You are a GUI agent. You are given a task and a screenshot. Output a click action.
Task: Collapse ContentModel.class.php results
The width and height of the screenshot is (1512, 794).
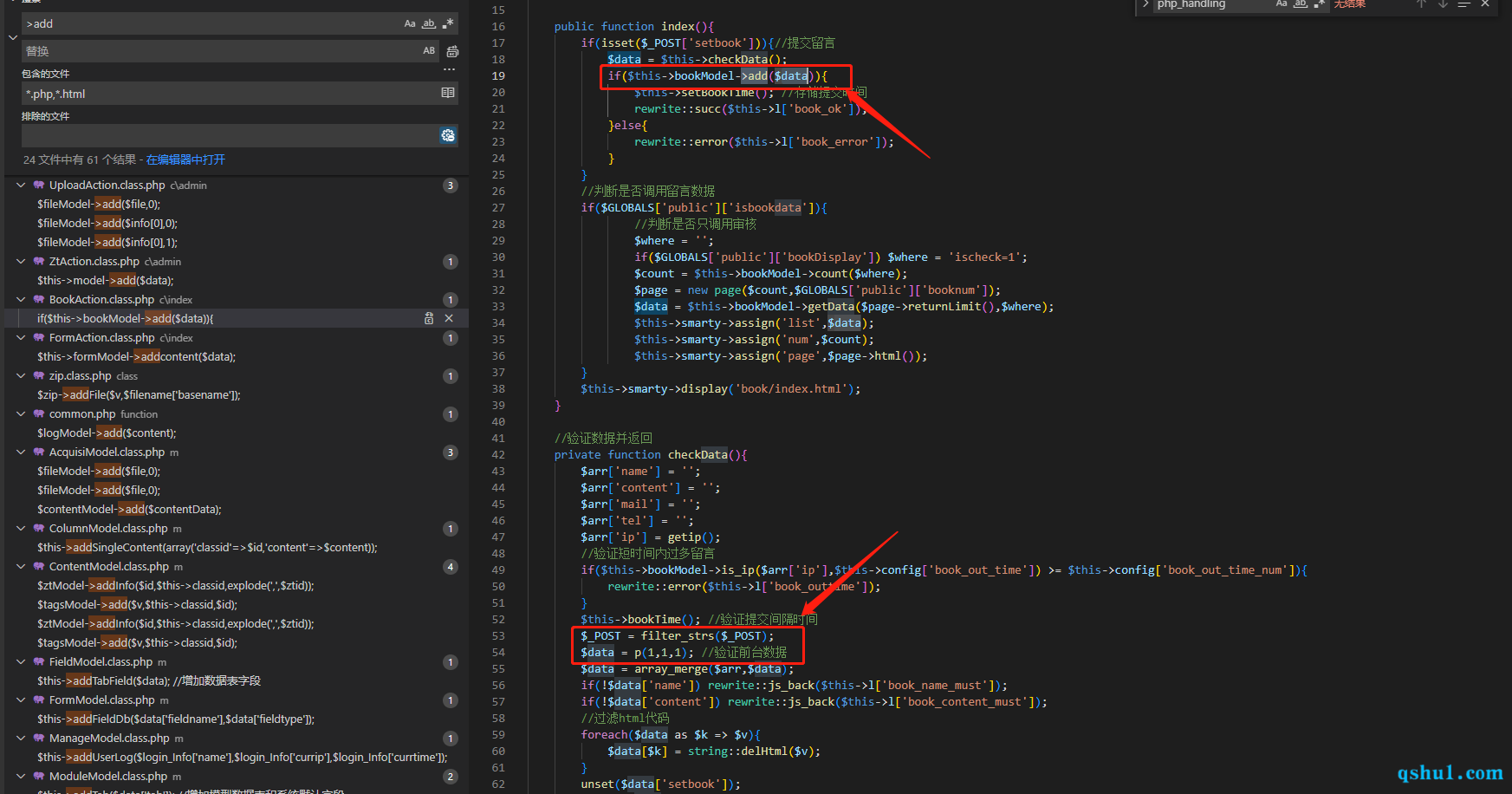click(x=21, y=567)
